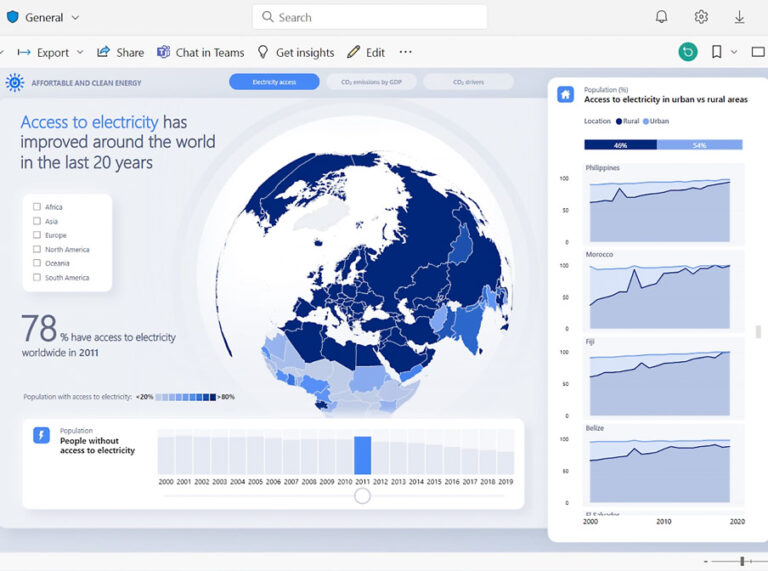Tick the South America checkbox
768x571 pixels.
coord(37,278)
